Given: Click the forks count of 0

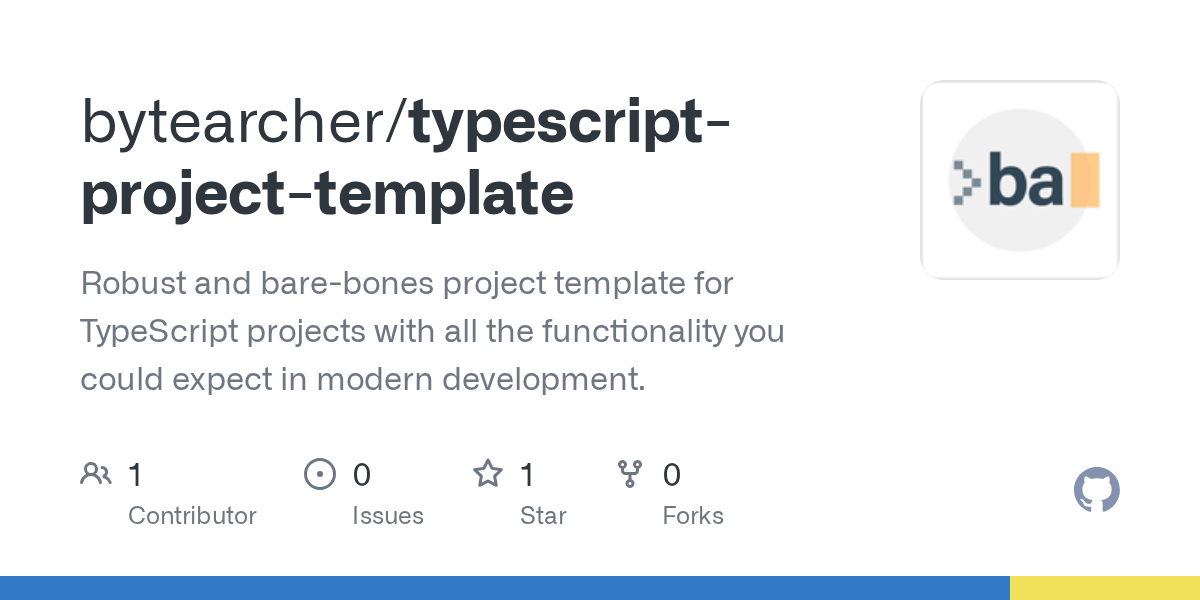Looking at the screenshot, I should [671, 474].
